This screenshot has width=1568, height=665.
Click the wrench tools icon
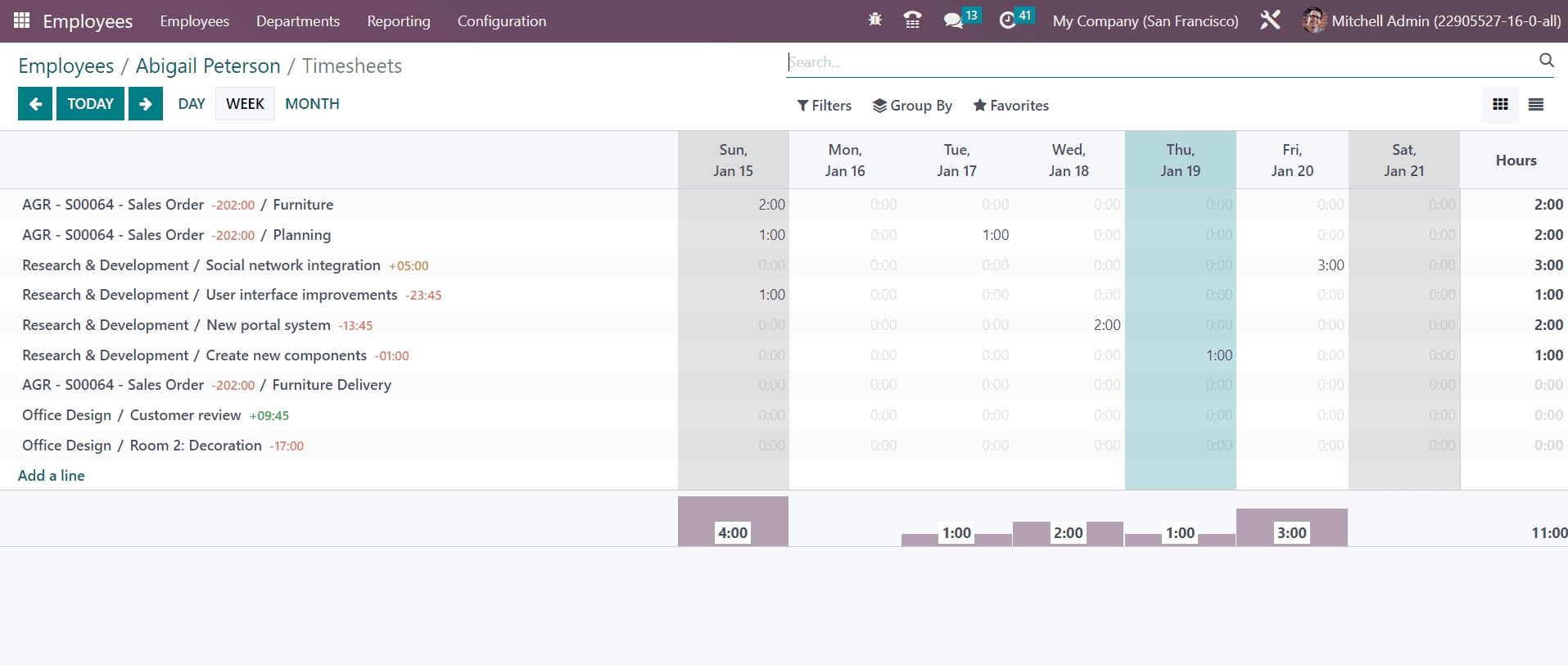[1270, 20]
